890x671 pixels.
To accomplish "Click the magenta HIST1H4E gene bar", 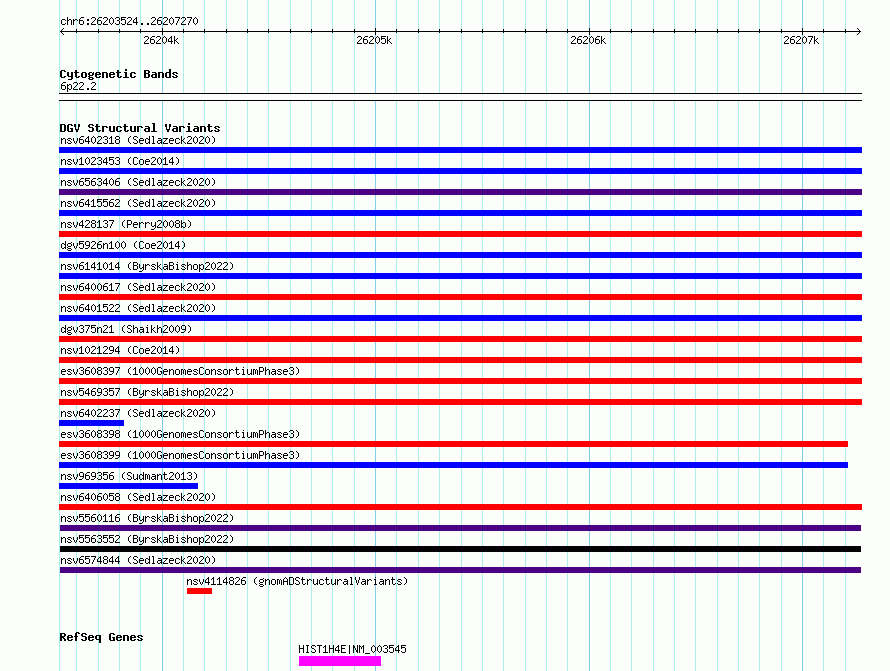I will pos(340,661).
